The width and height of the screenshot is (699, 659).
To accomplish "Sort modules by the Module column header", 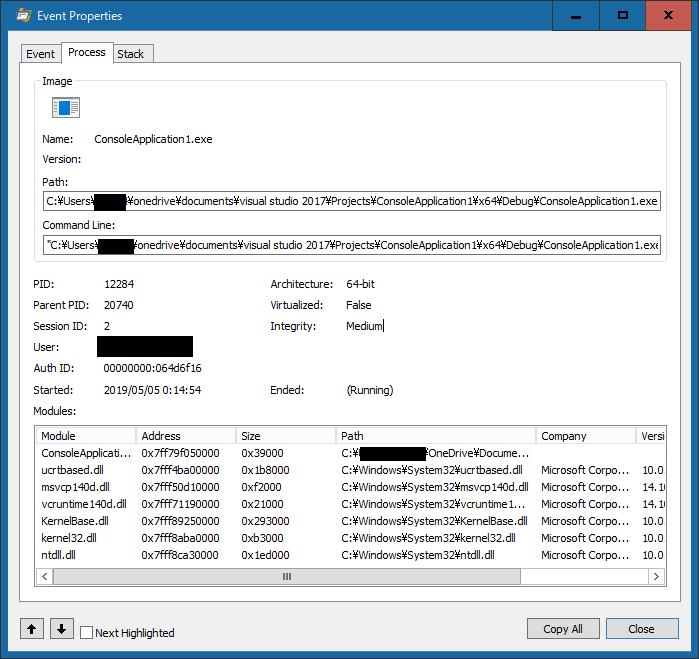I will click(x=86, y=436).
